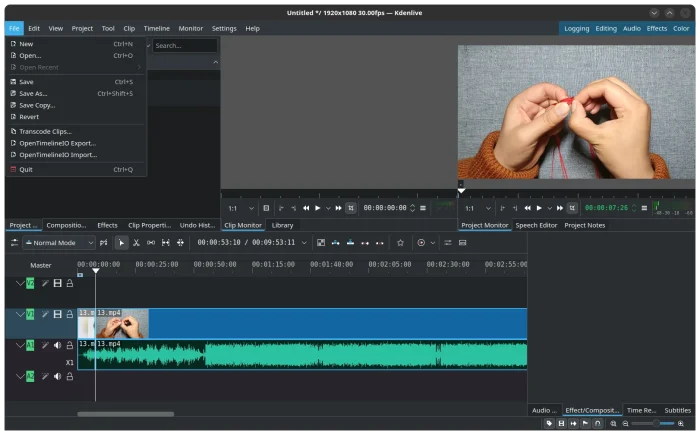This screenshot has height=435, width=700.
Task: Switch to the Speech Editor tab
Action: tap(536, 225)
